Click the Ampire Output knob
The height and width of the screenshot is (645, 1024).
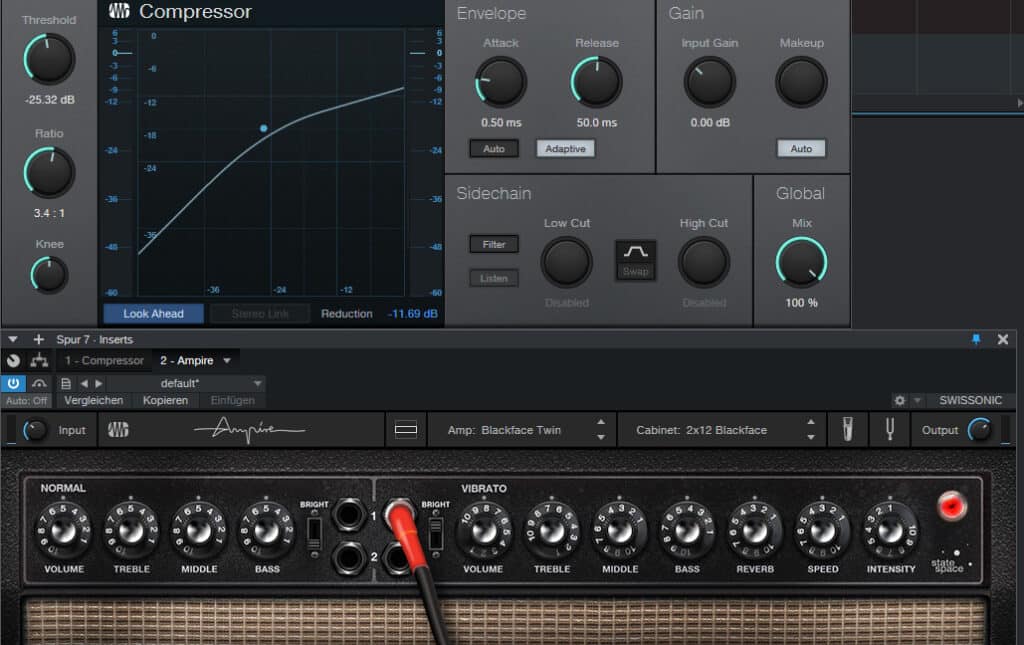tap(980, 430)
